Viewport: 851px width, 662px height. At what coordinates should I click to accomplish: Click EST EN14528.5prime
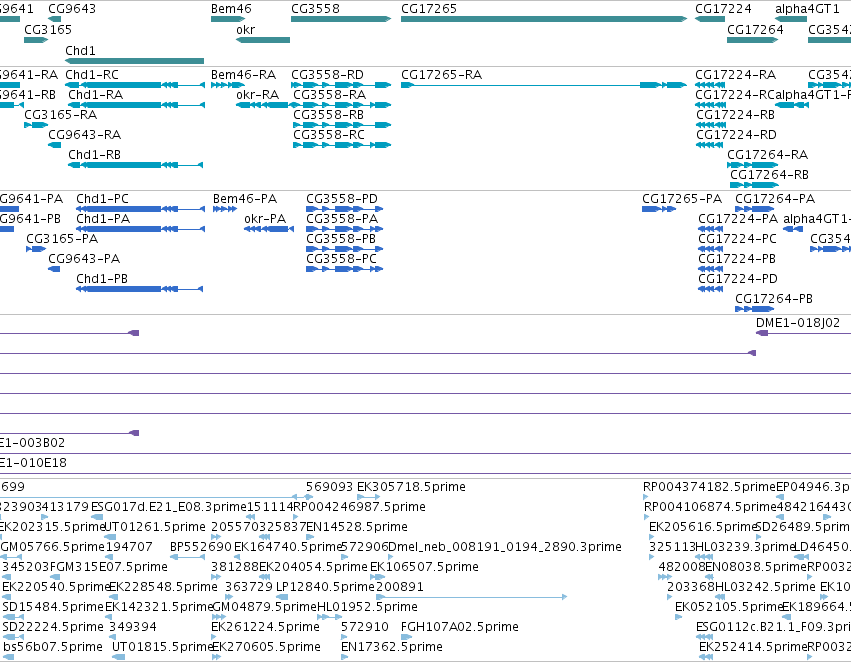click(357, 527)
